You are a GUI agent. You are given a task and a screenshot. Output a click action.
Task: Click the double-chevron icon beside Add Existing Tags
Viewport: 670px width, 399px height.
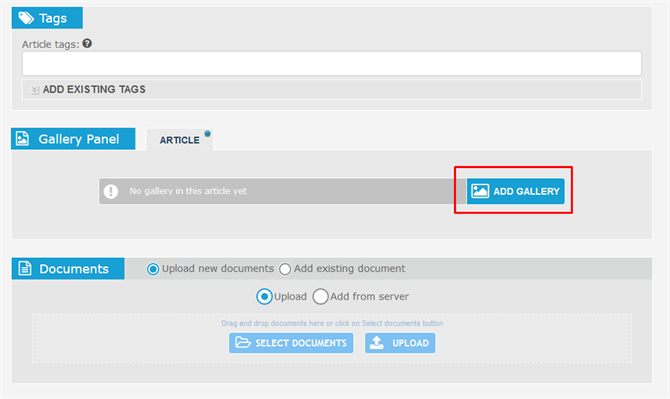click(35, 90)
